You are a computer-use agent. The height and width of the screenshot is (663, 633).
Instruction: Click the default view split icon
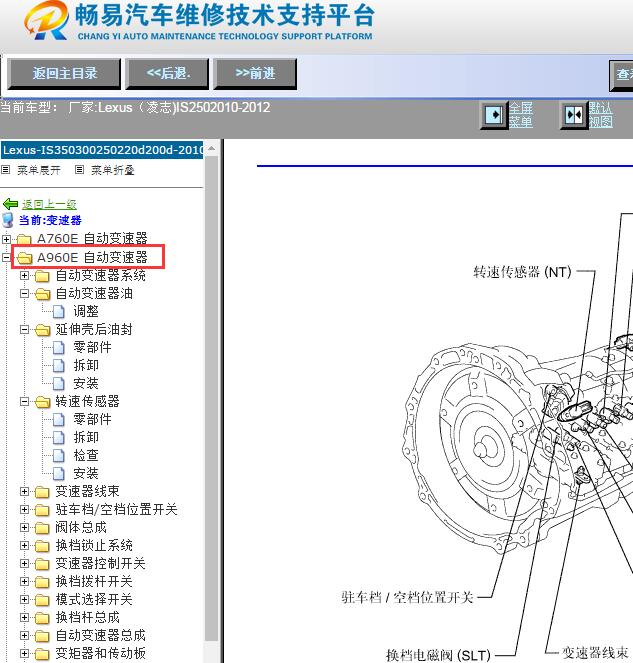(x=574, y=115)
